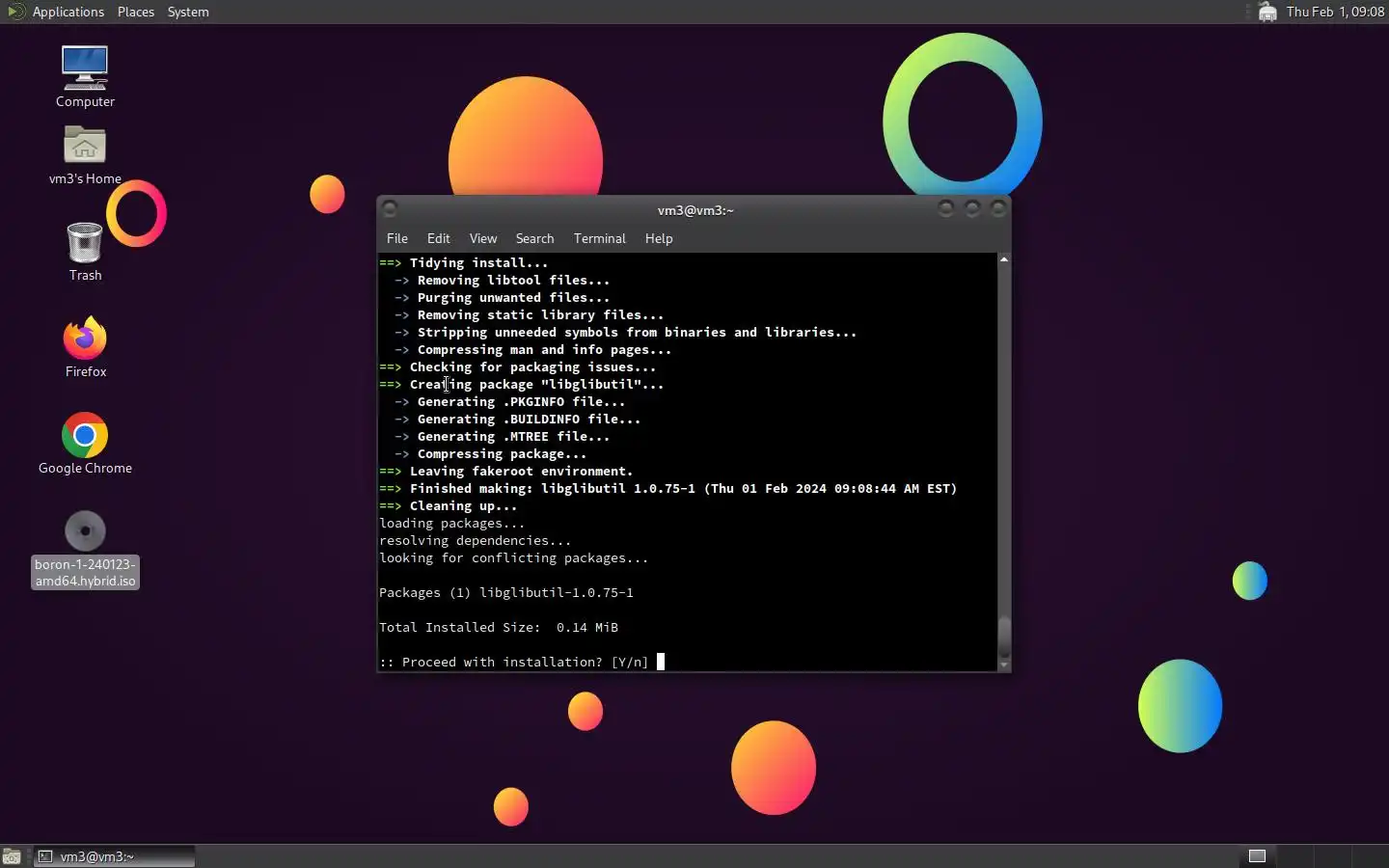Open the terminal File menu
The height and width of the screenshot is (868, 1389).
click(x=397, y=238)
